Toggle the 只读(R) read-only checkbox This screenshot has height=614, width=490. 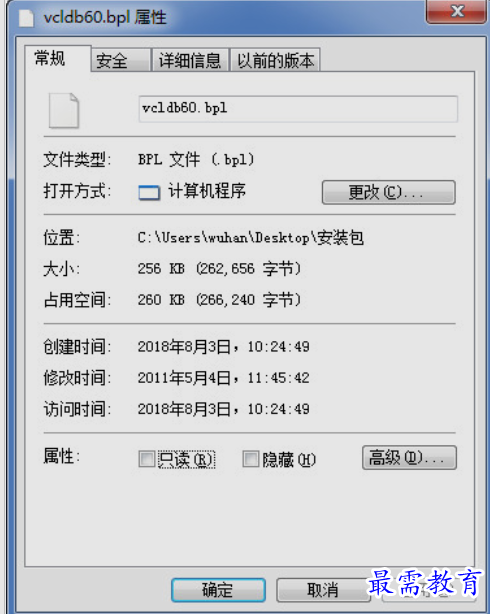click(x=146, y=459)
